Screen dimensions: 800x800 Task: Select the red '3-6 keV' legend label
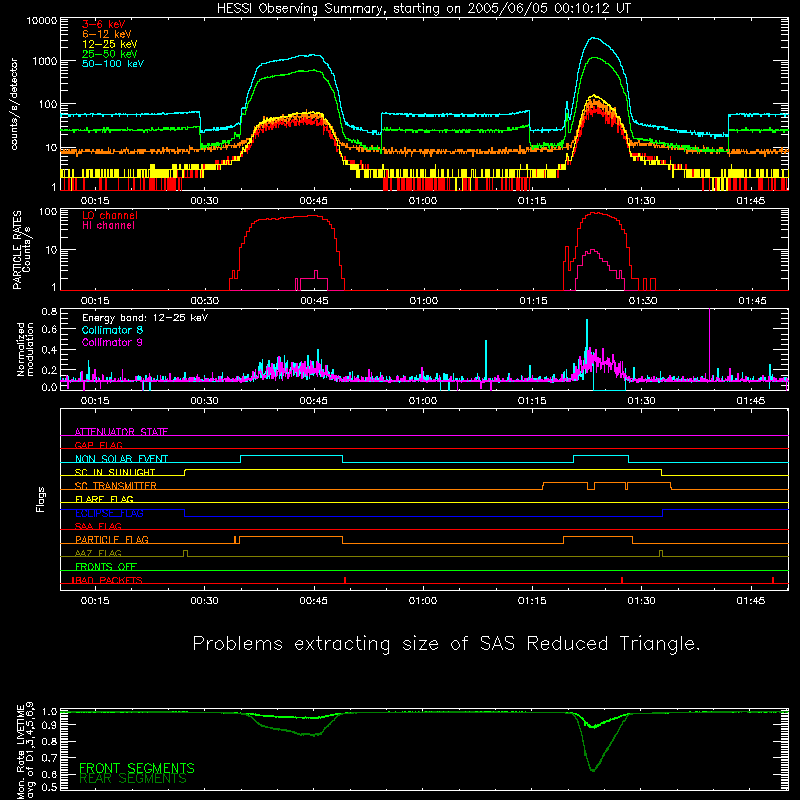tap(104, 24)
